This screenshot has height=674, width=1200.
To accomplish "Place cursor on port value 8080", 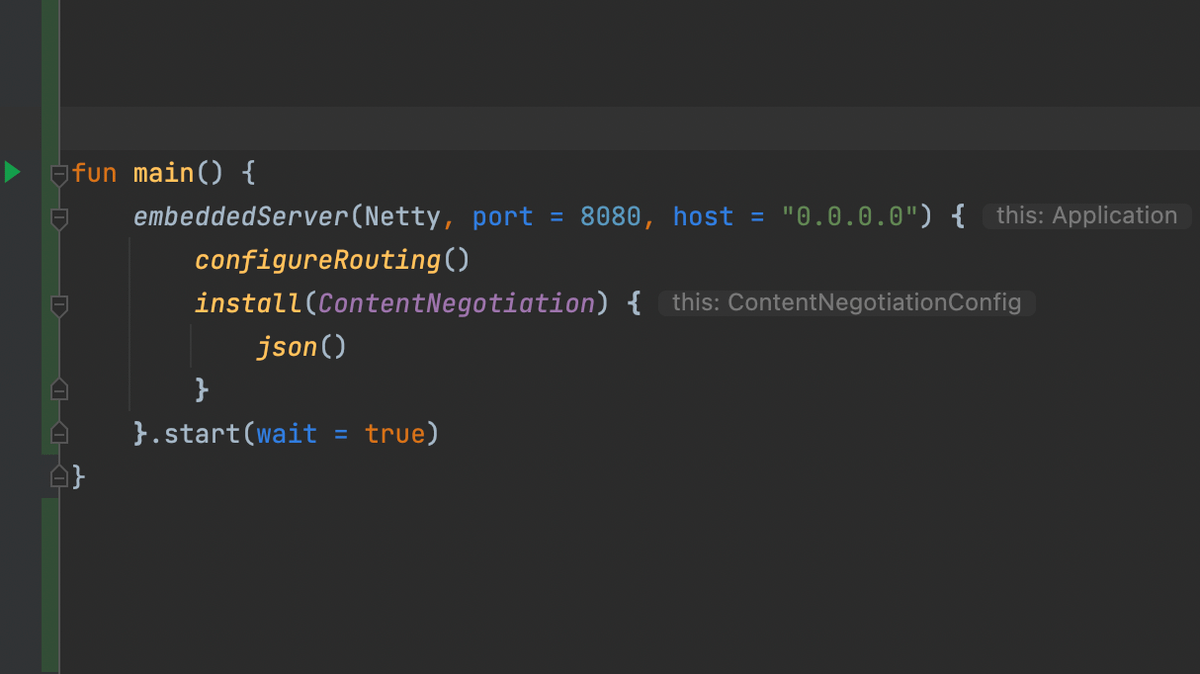I will point(610,217).
